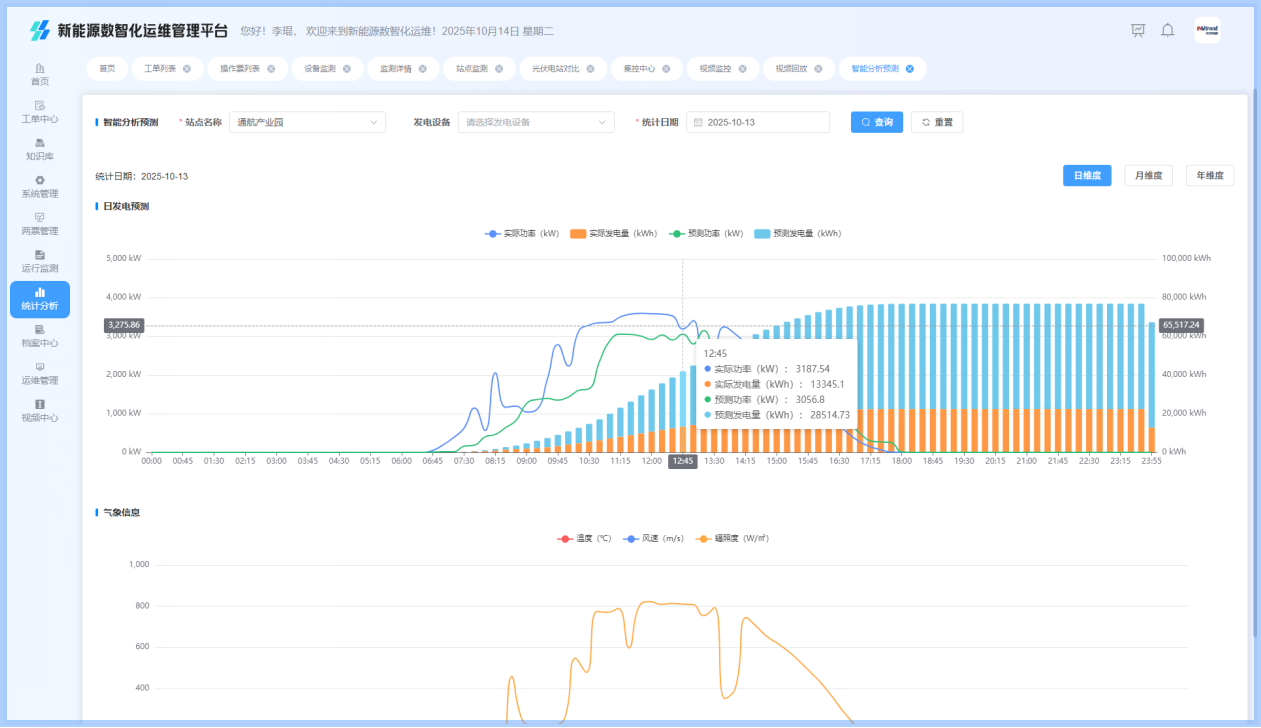Click the 3,275.86 left axis value label

point(124,325)
